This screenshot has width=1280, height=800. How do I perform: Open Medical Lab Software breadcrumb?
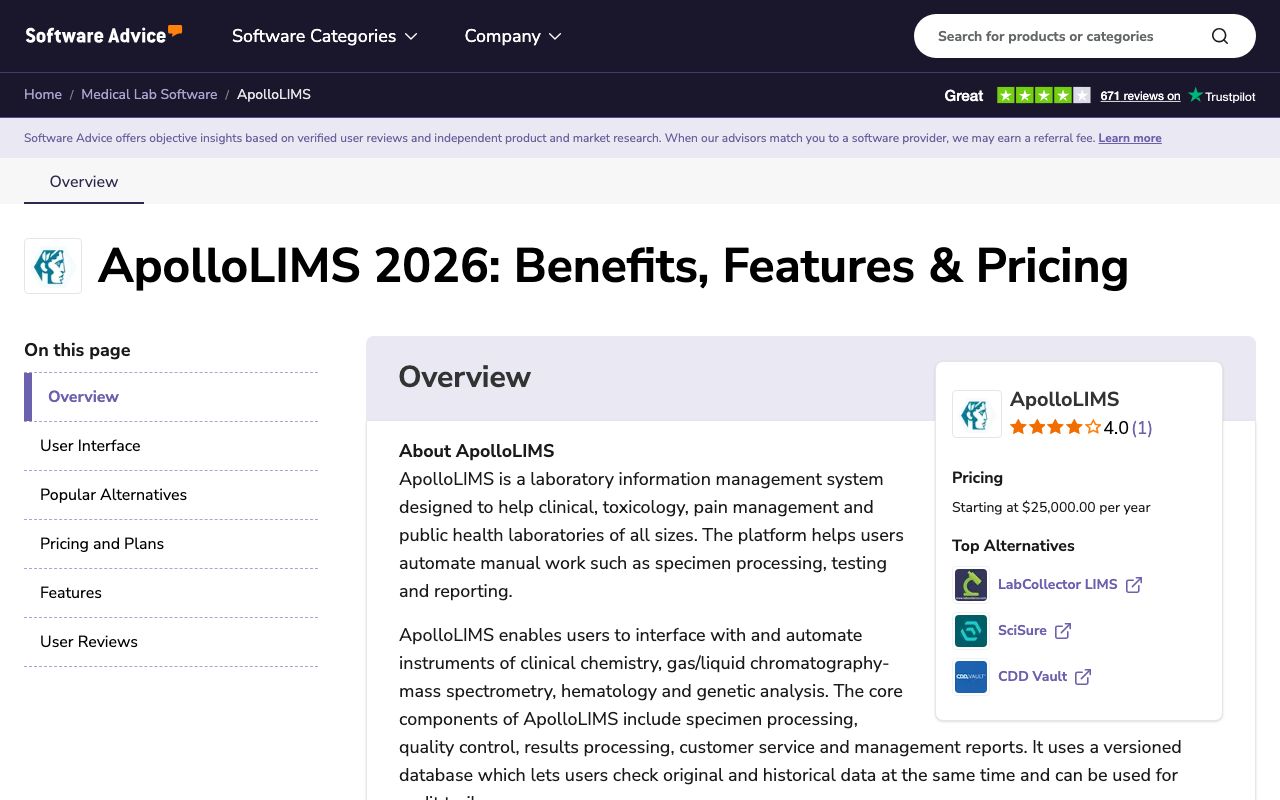(x=149, y=94)
